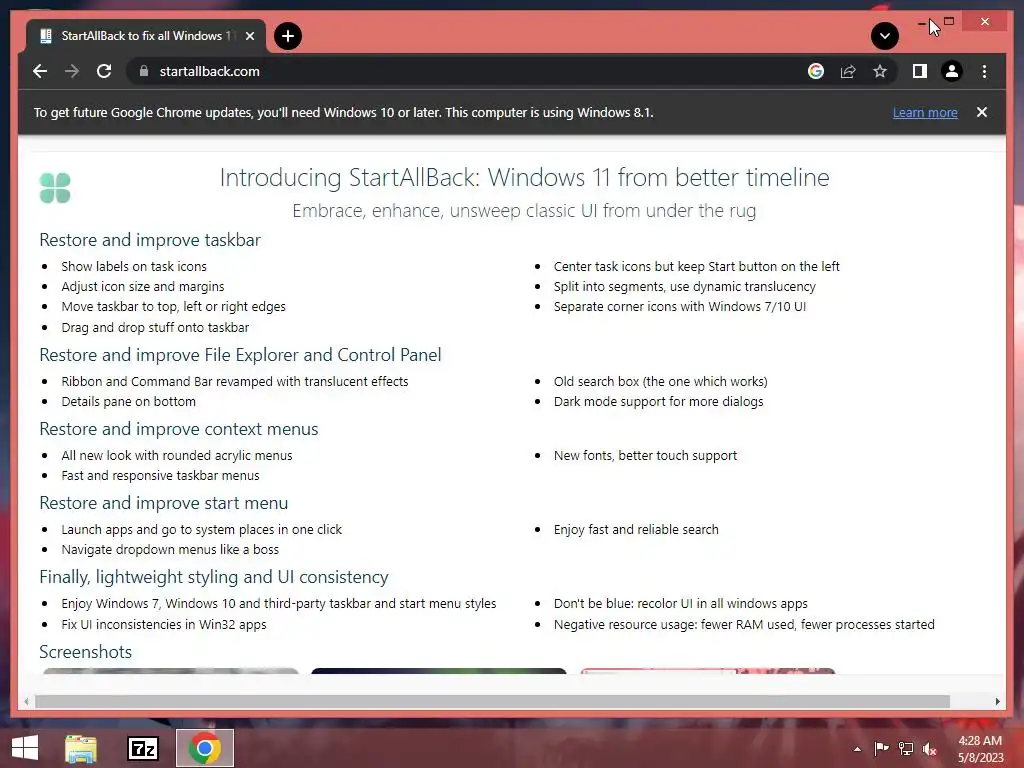Image resolution: width=1024 pixels, height=768 pixels.
Task: Open the clock showing 4:28 AM
Action: (x=980, y=749)
